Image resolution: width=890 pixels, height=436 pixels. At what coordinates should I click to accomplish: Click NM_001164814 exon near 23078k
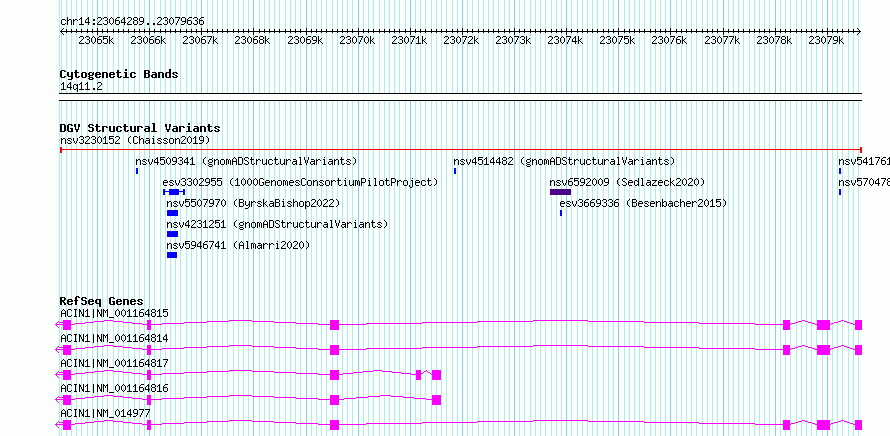coord(787,350)
